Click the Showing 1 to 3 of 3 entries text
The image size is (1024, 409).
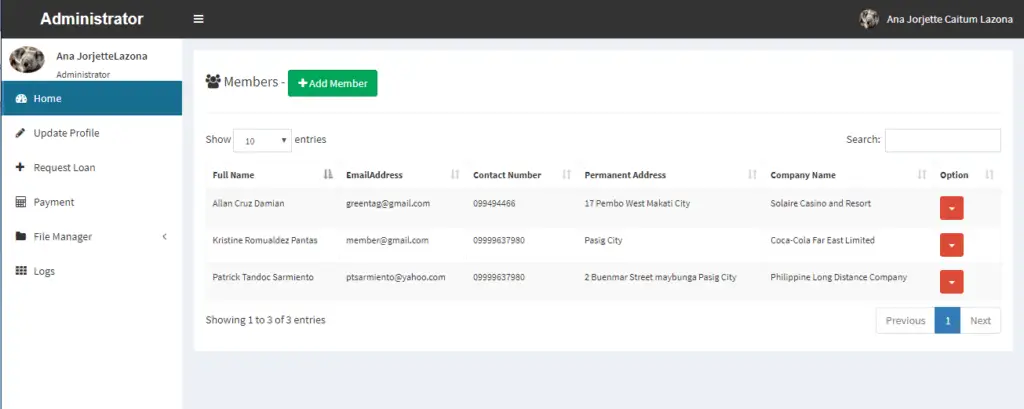pyautogui.click(x=265, y=319)
